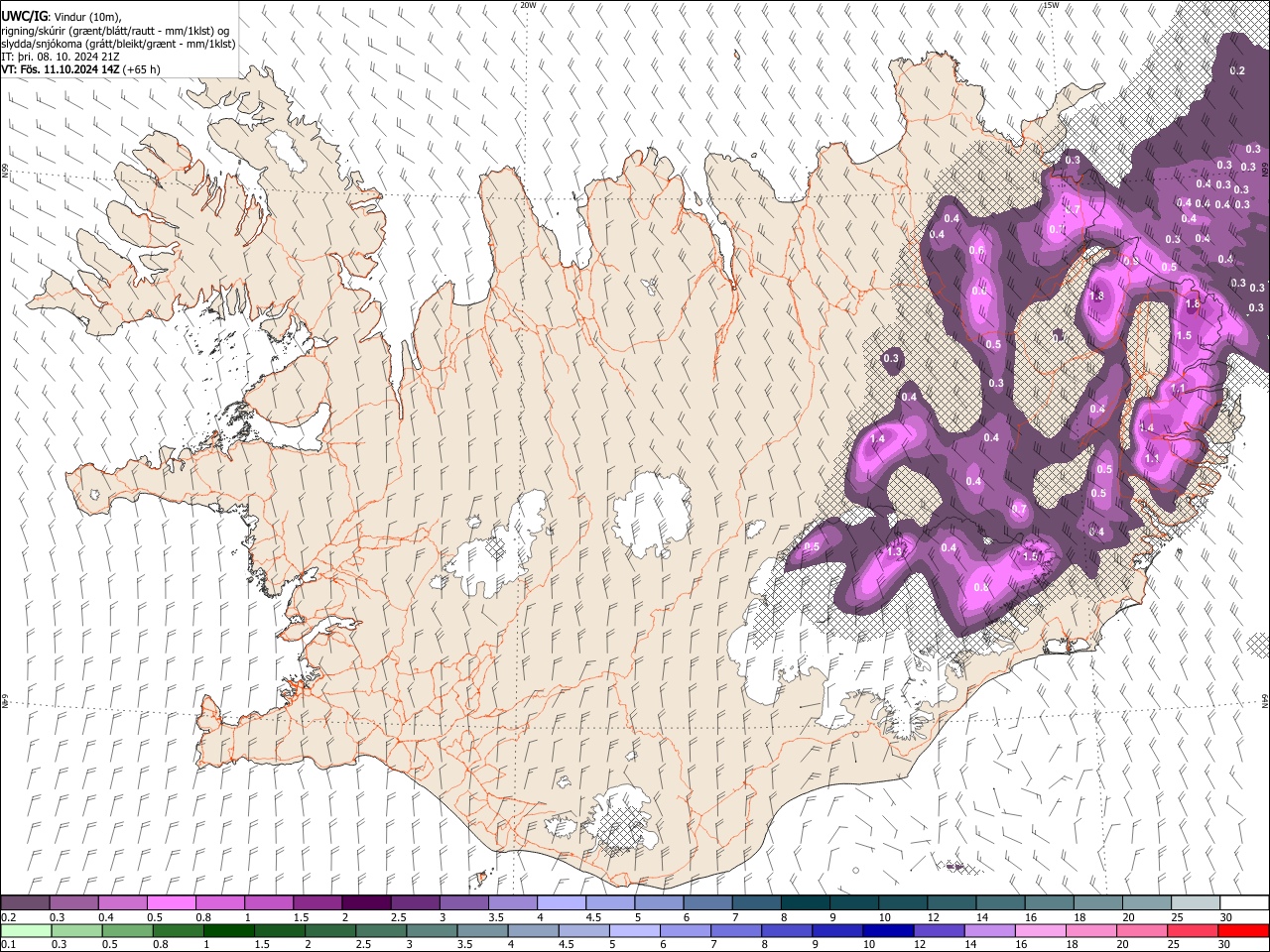This screenshot has height=952, width=1270.
Task: Click the init time 'IT: Þri. 08. 10. 2024 21Z'
Action: coord(62,57)
